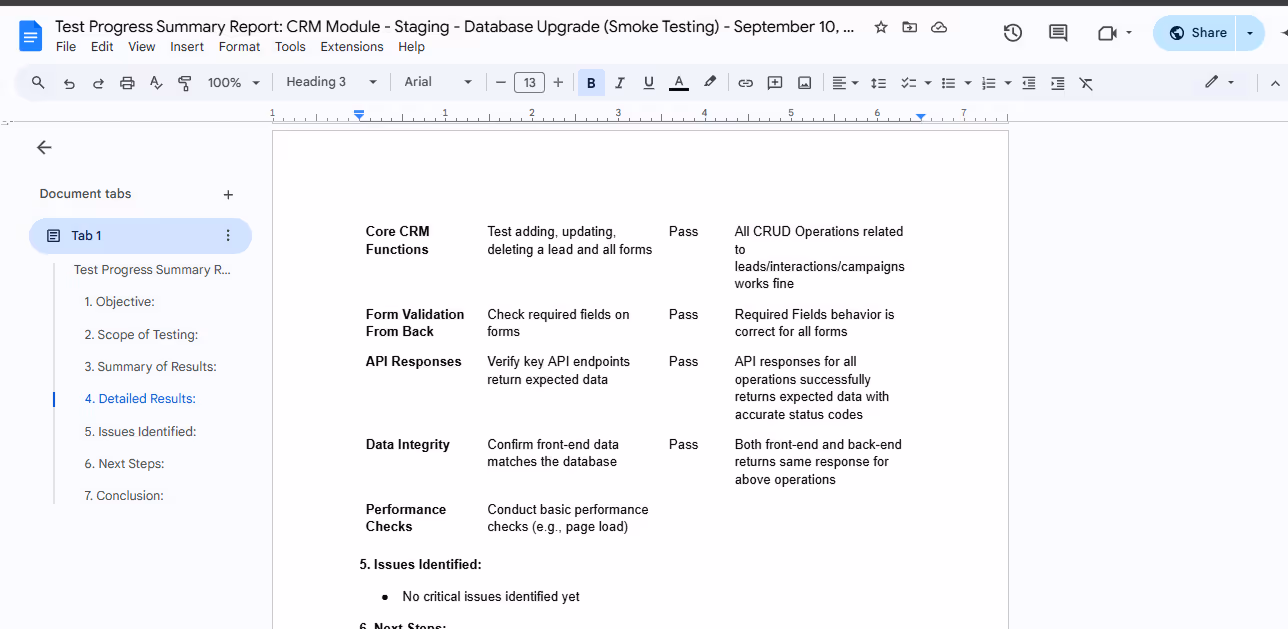The width and height of the screenshot is (1288, 629).
Task: Open the Arial font dropdown
Action: point(438,82)
